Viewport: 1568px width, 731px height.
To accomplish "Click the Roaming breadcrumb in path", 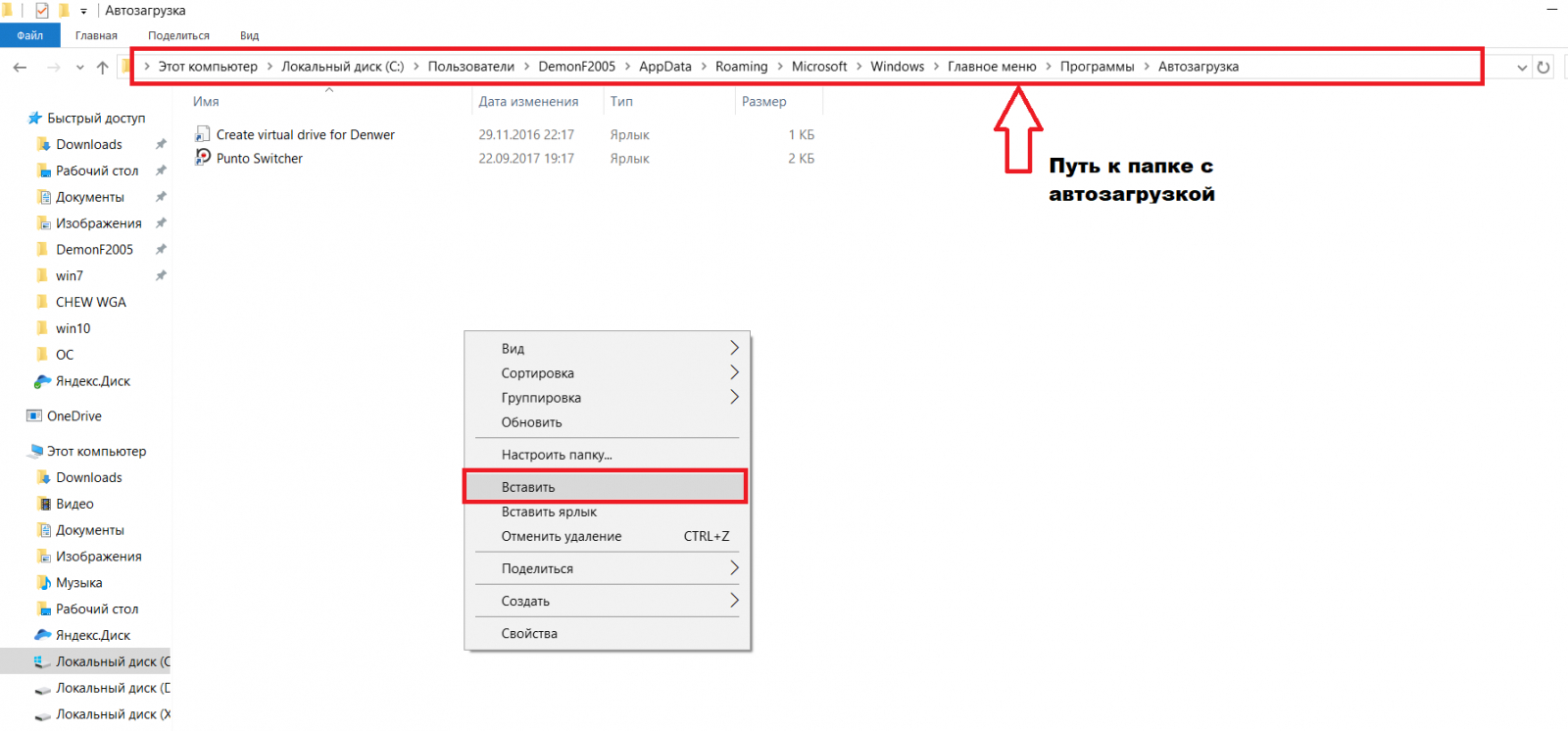I will [741, 67].
